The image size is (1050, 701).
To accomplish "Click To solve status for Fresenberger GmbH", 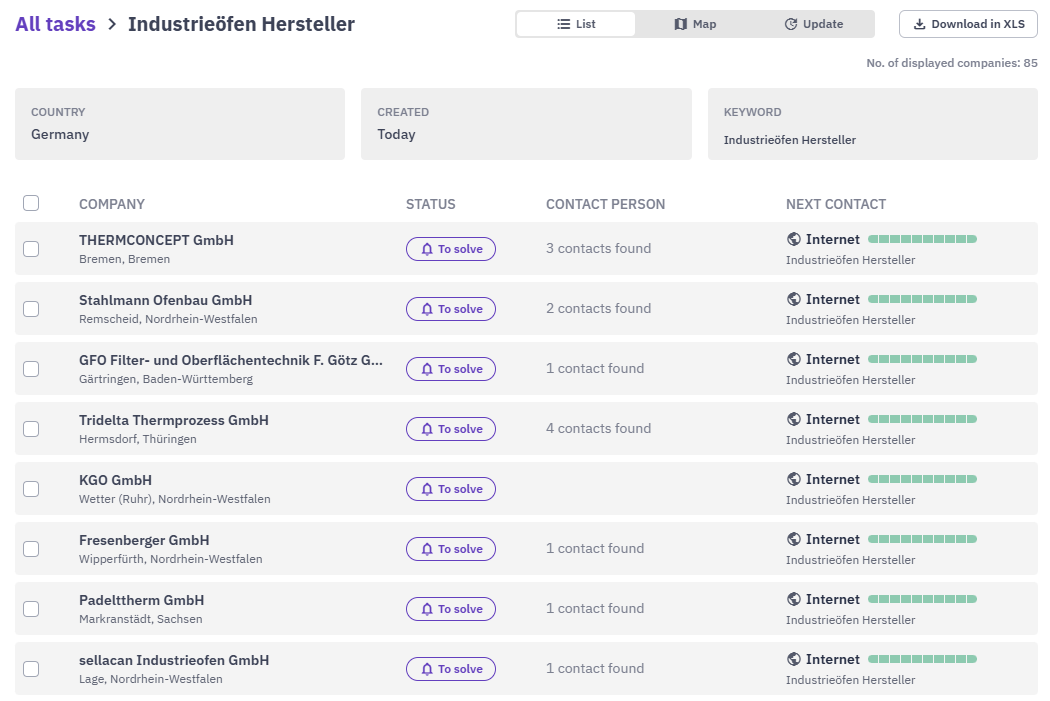I will point(451,549).
